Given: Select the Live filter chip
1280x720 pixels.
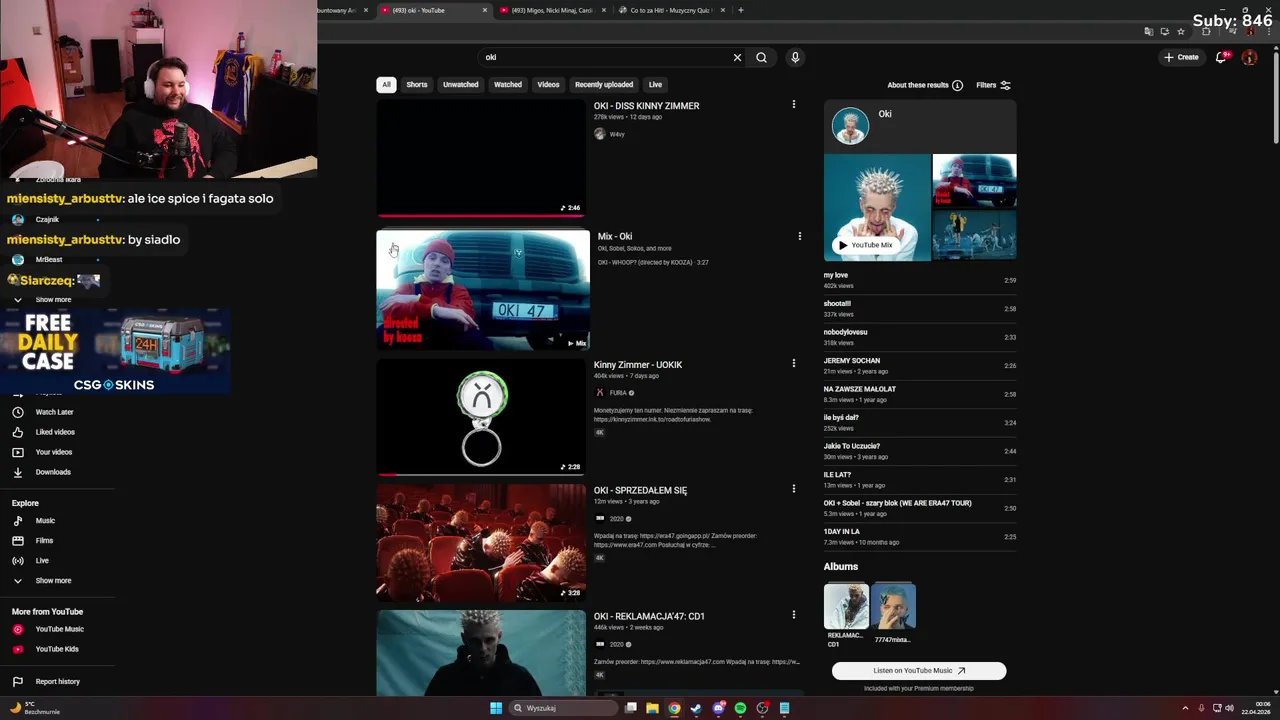Looking at the screenshot, I should coord(655,85).
